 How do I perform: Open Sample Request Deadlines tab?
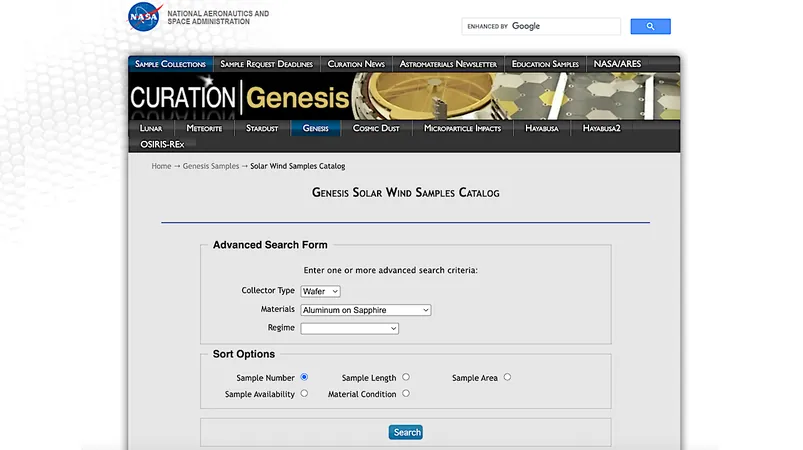266,64
